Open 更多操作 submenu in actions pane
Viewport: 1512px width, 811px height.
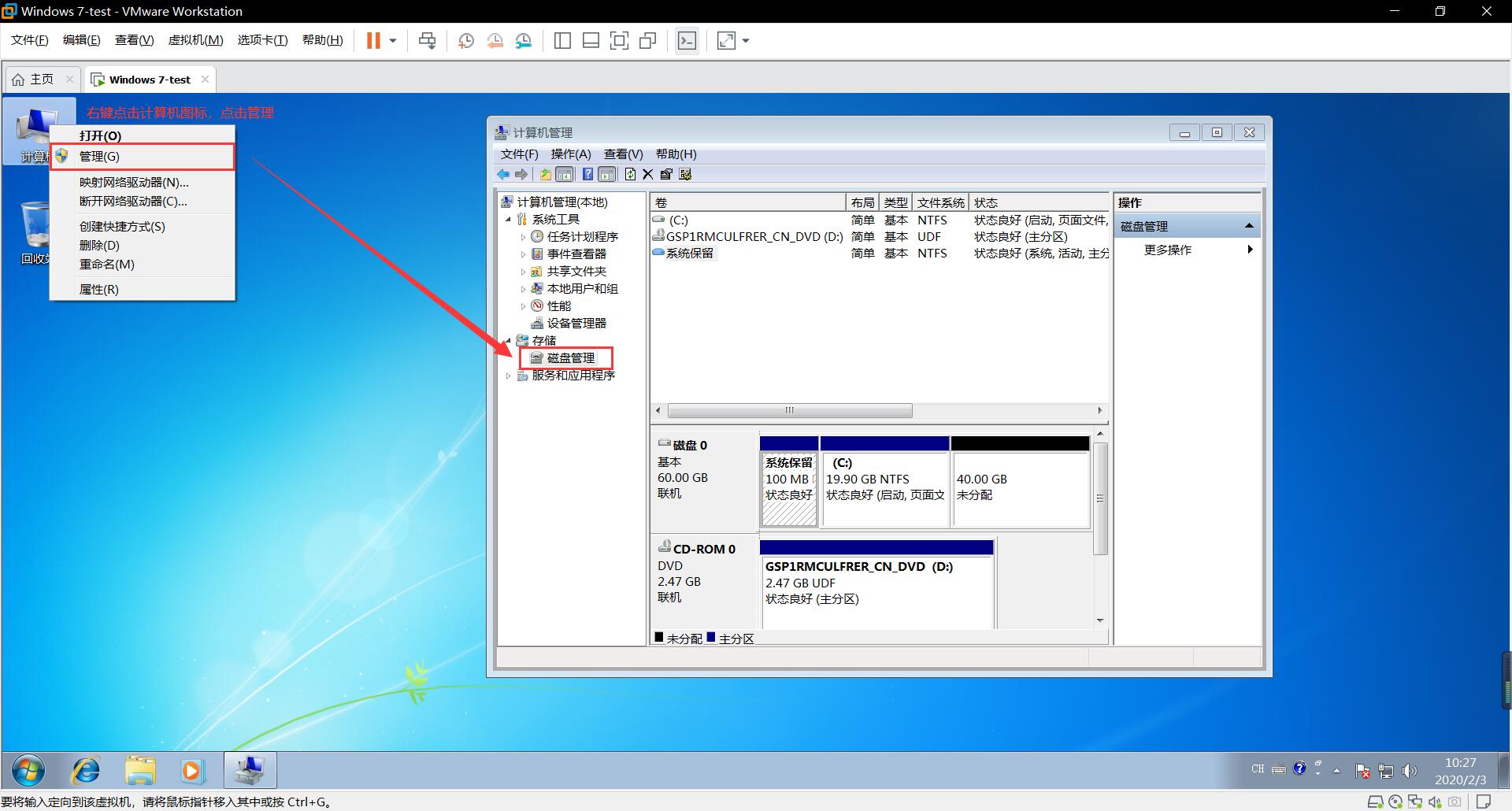[1187, 250]
